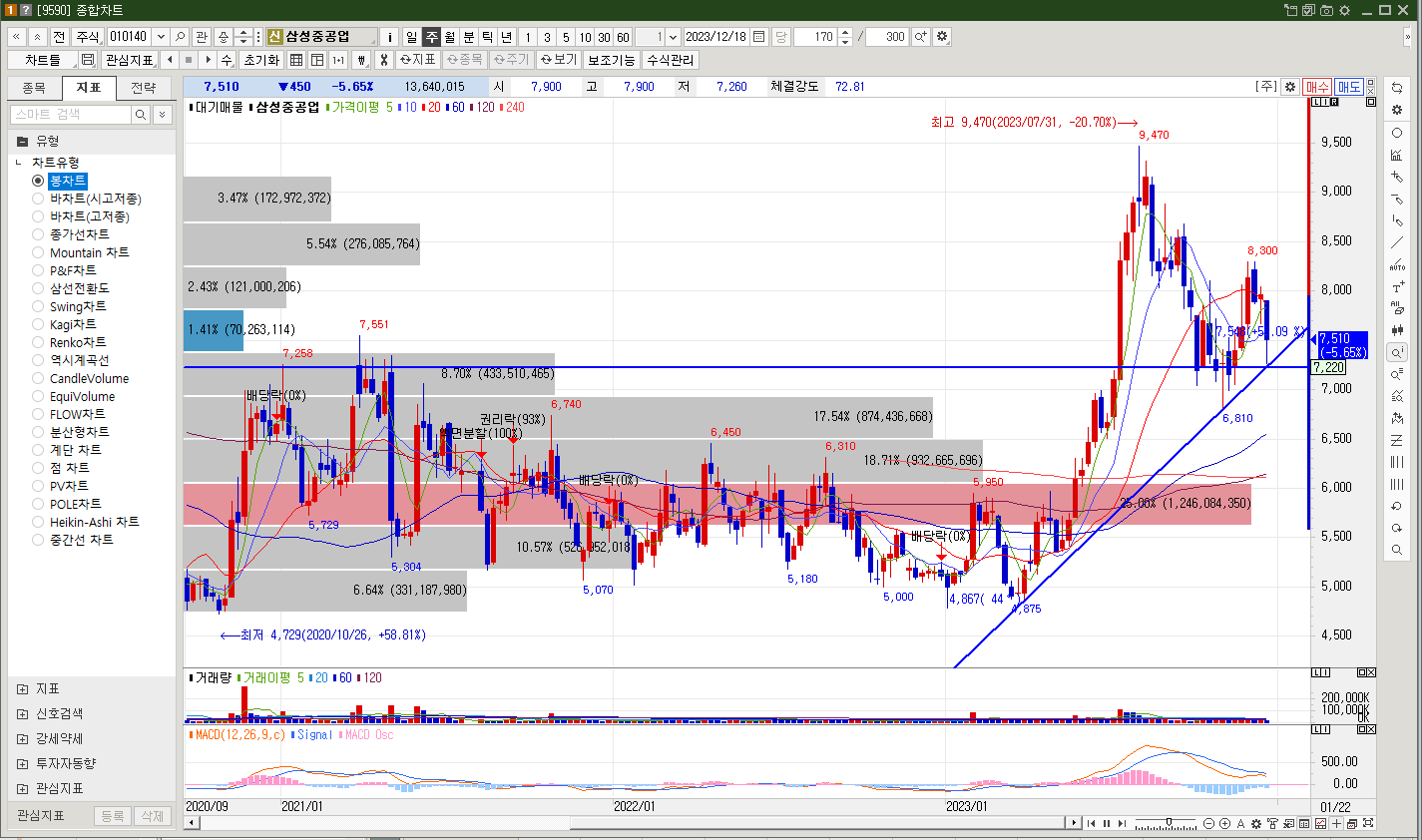Screen dimensions: 1422x840
Task: Select the 월 monthly period tab
Action: coord(449,37)
